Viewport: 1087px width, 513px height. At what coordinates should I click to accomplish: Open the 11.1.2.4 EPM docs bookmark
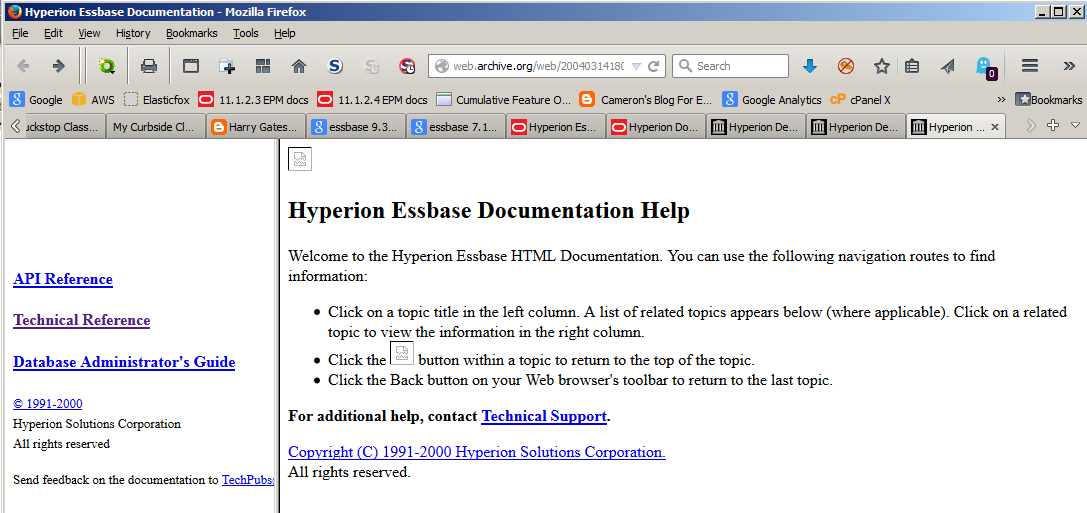(372, 100)
